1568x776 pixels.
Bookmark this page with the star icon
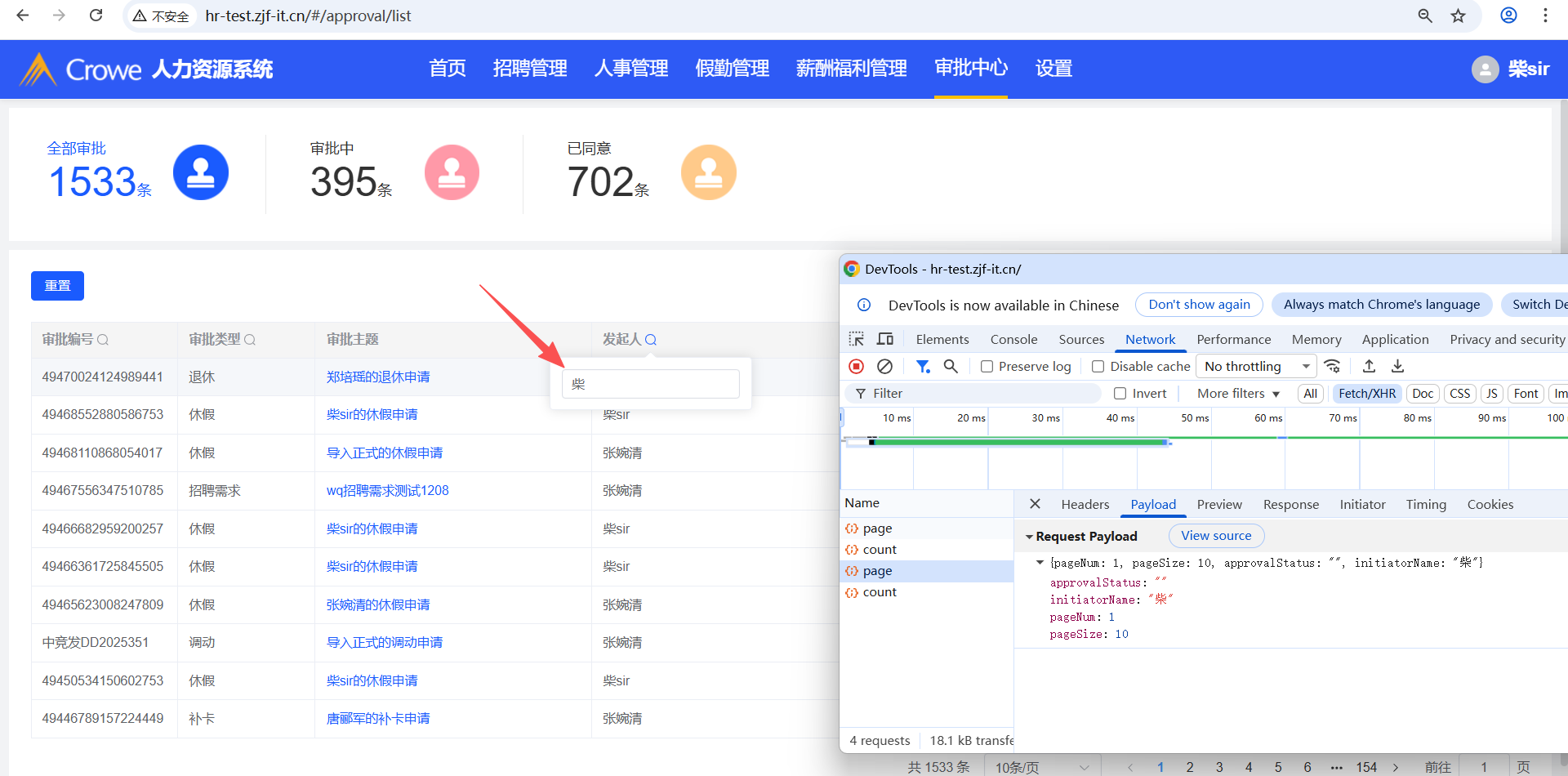[1459, 16]
